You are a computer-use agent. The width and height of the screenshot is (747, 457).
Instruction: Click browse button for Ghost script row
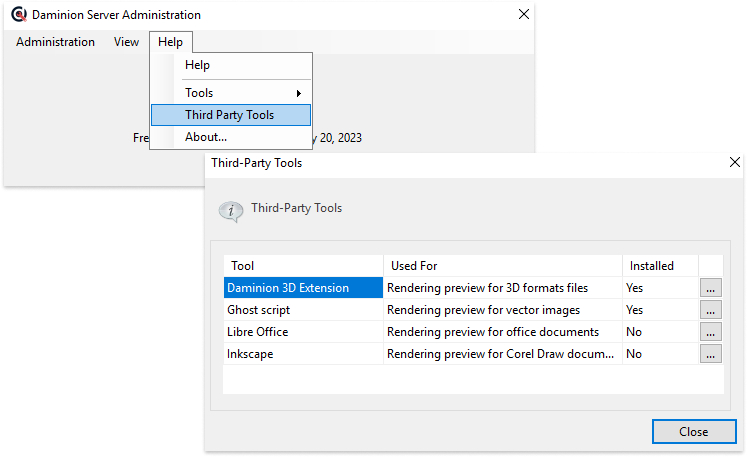tap(710, 310)
